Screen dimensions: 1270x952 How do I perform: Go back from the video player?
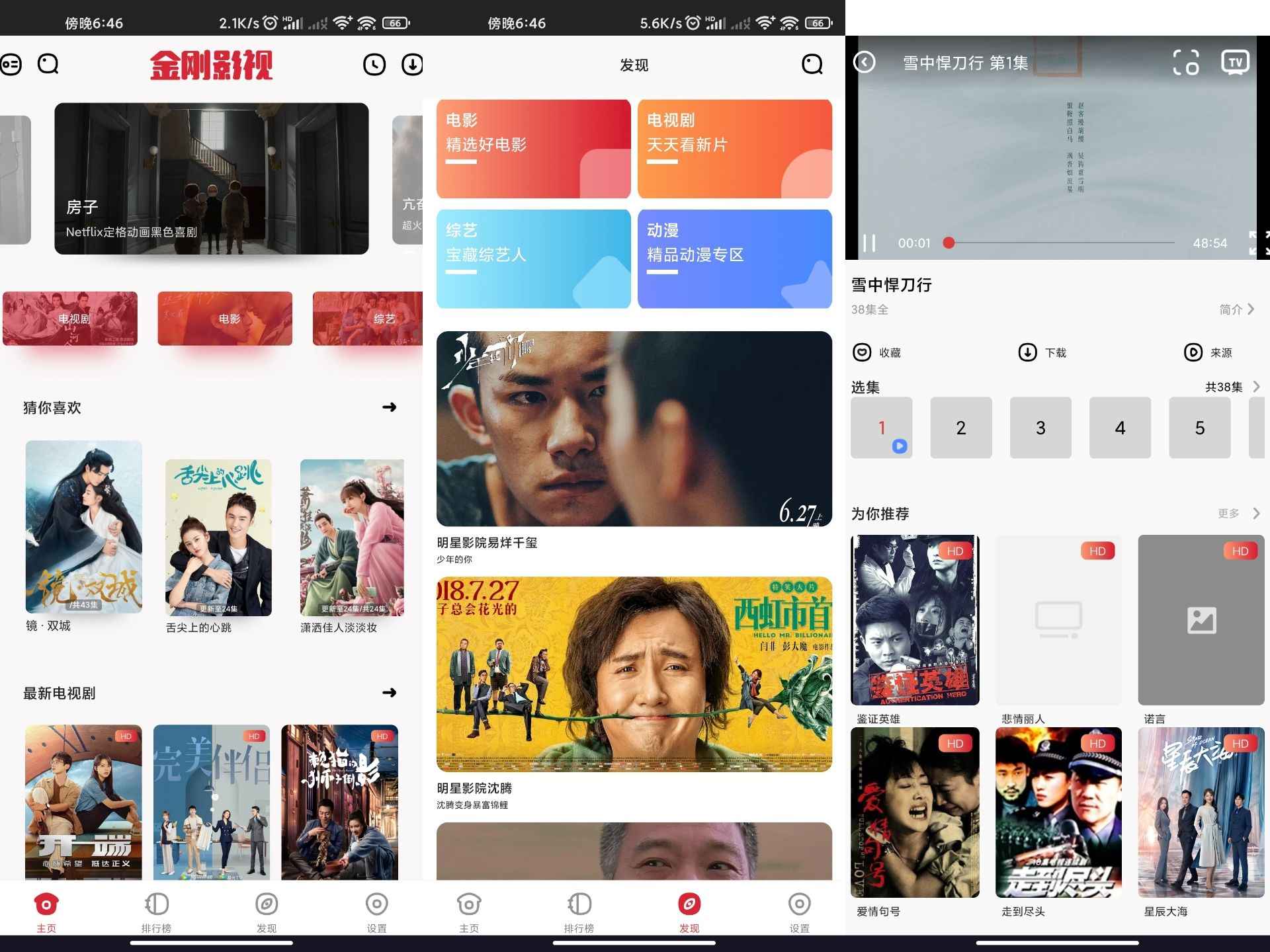(863, 61)
